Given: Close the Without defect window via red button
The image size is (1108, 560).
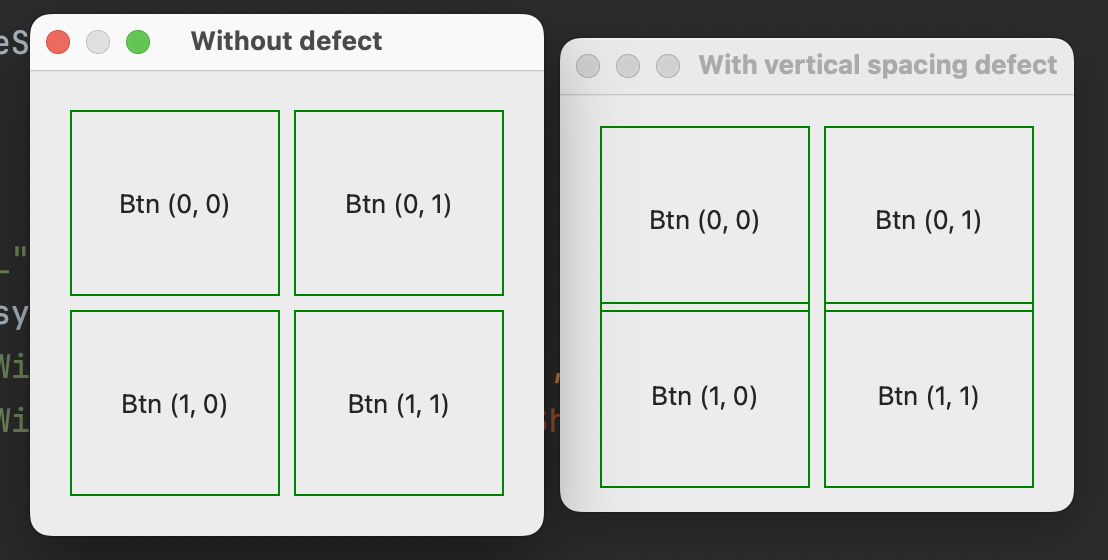Looking at the screenshot, I should click(x=58, y=42).
